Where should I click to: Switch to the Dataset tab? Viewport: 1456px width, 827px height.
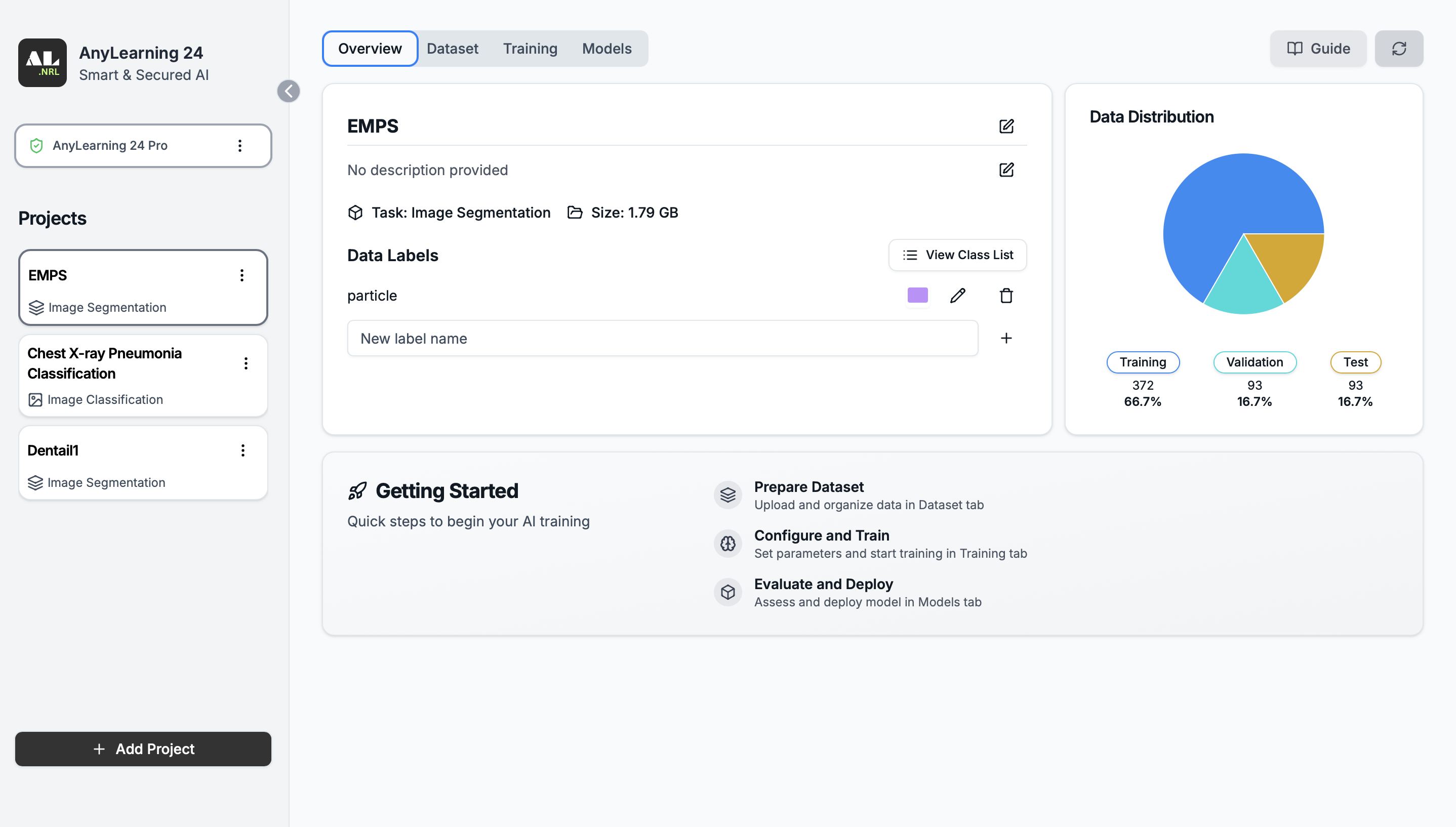point(452,48)
